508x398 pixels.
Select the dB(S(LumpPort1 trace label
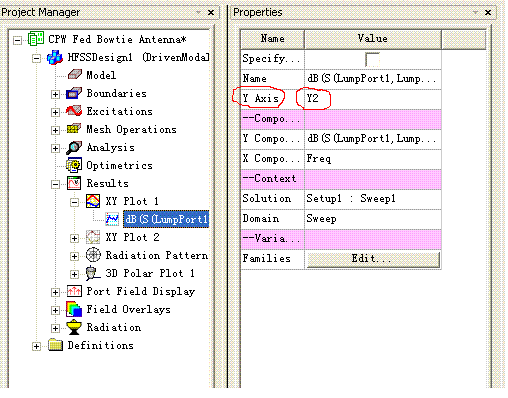click(x=166, y=219)
